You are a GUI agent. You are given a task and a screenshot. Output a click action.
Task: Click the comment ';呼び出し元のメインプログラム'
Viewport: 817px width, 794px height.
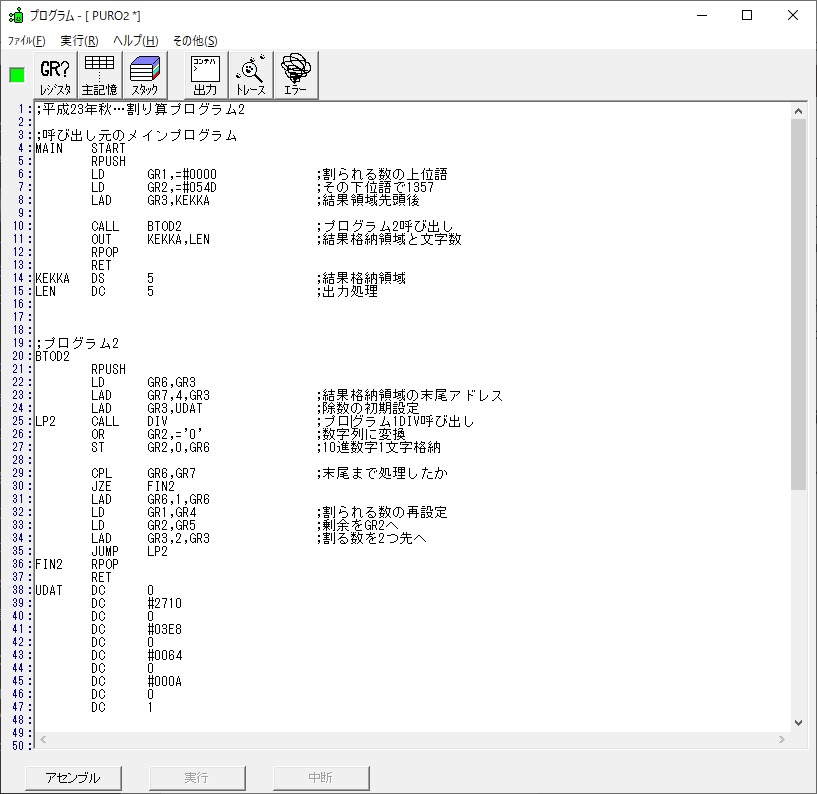pyautogui.click(x=136, y=135)
